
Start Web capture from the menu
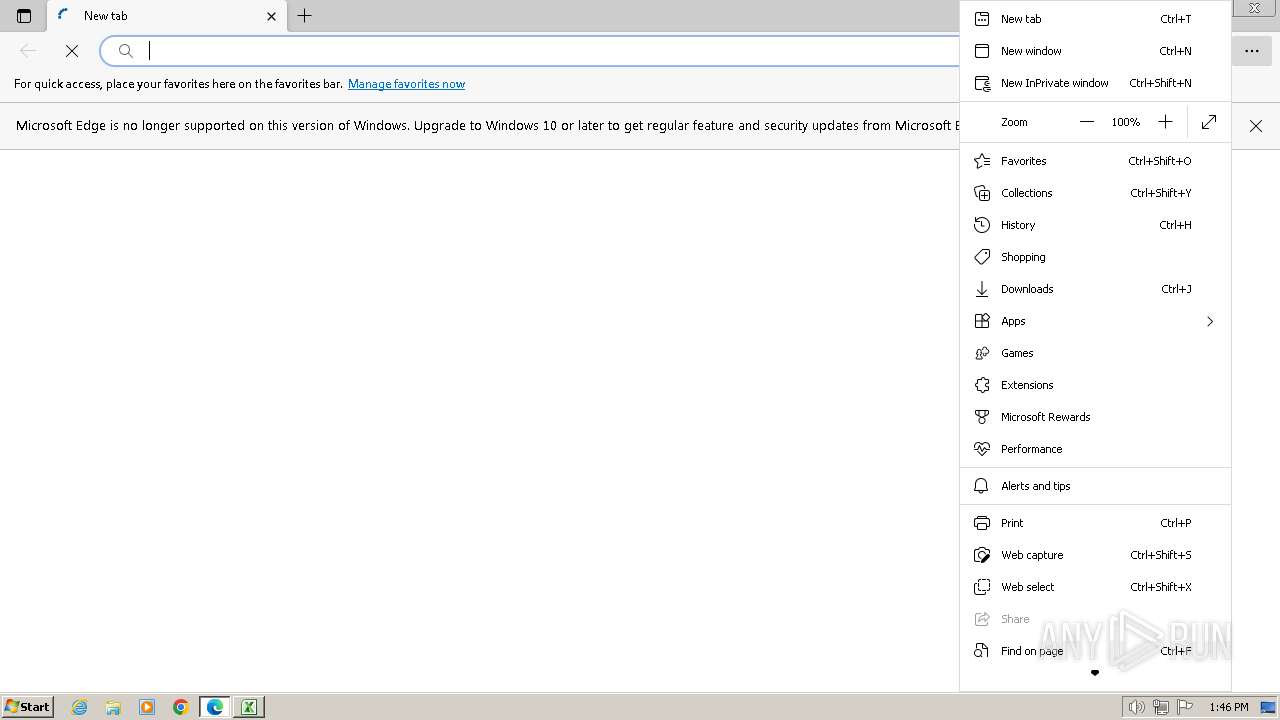(x=1095, y=555)
